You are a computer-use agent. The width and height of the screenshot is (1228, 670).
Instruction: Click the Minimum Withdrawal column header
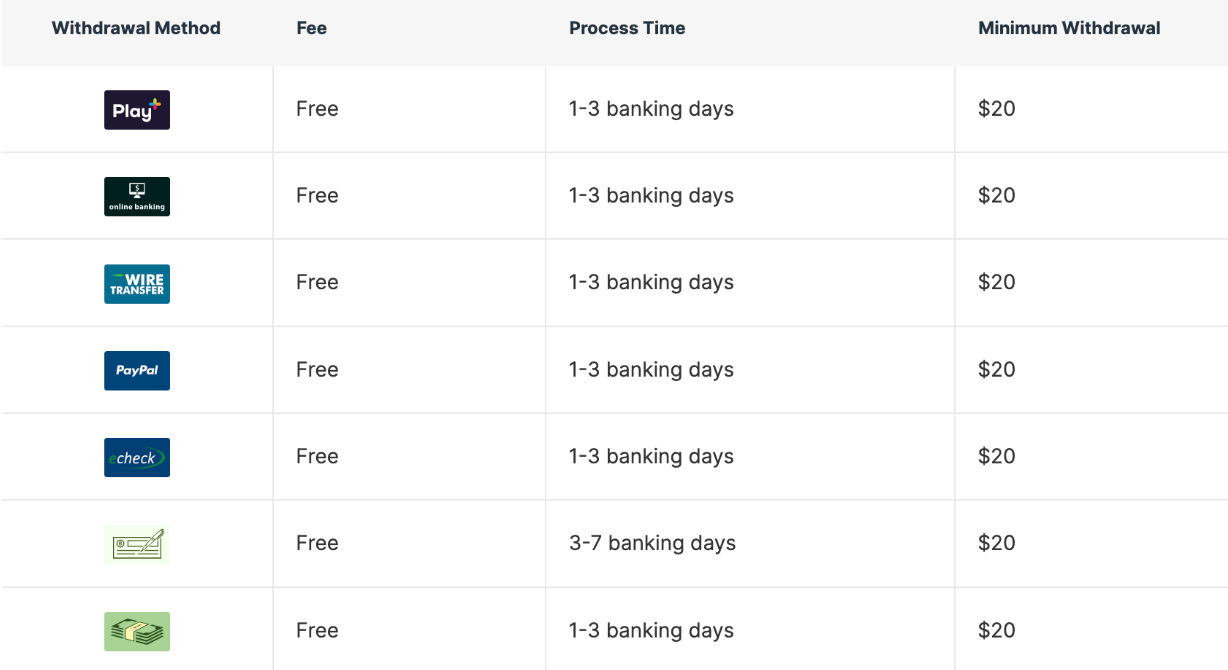pos(1069,28)
